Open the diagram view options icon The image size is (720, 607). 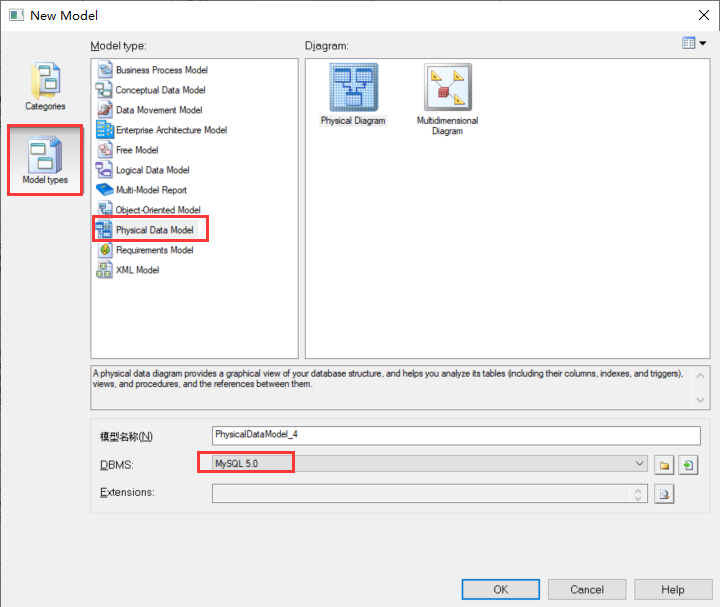tap(688, 43)
